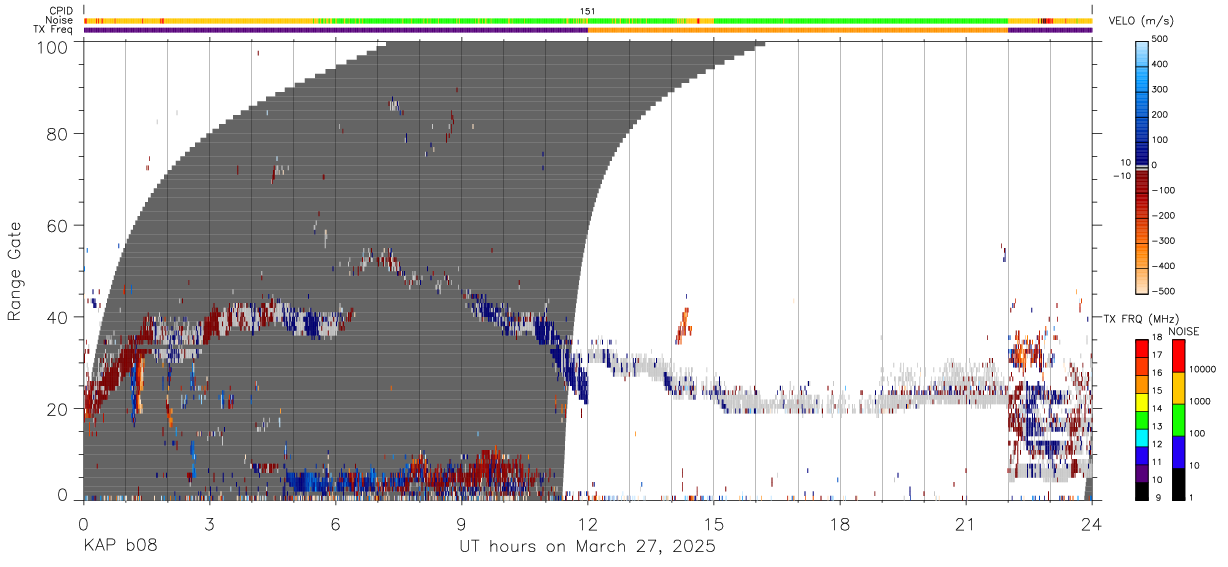Click the red swatch in NOISE legend
The height and width of the screenshot is (567, 1228).
[x=1179, y=356]
